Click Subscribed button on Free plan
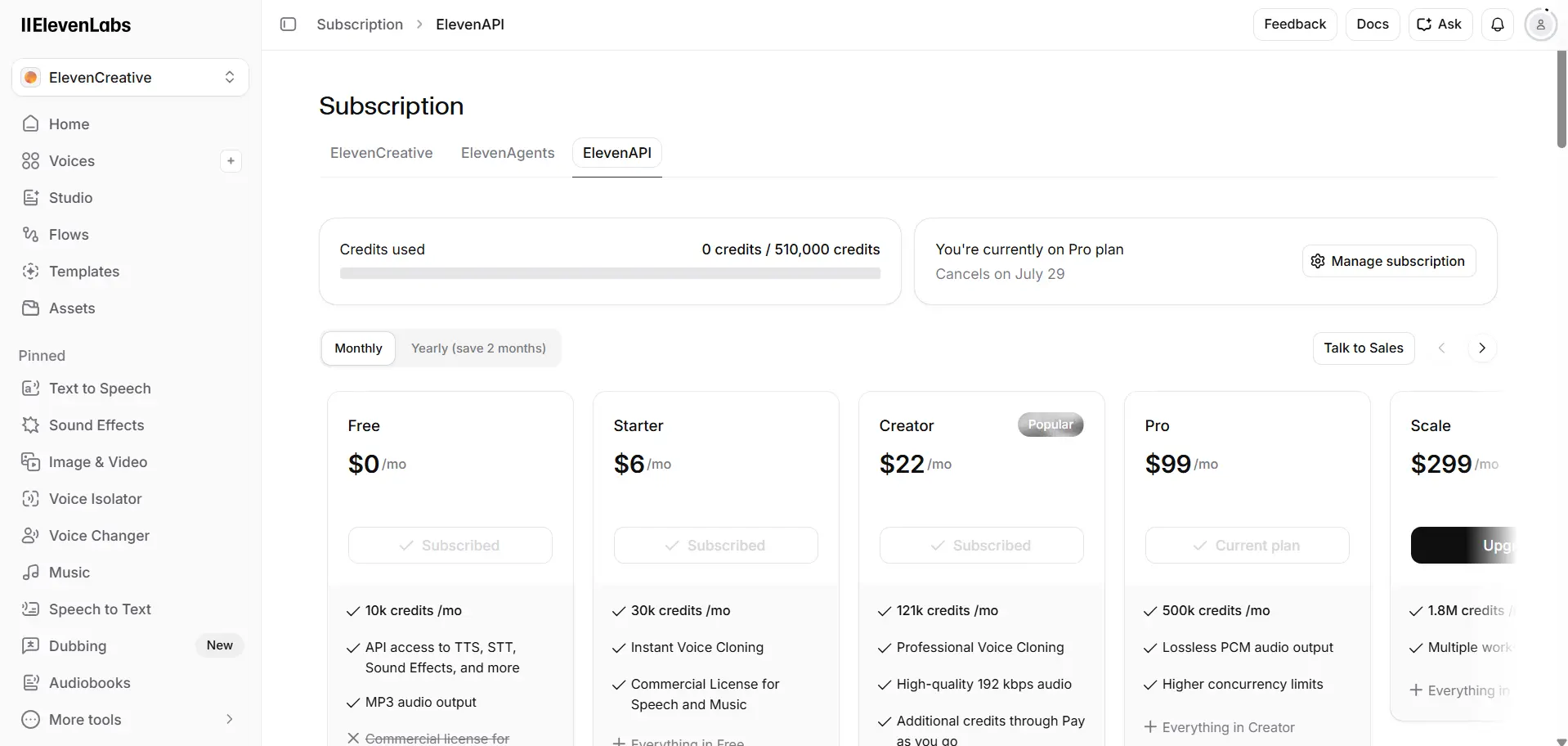The width and height of the screenshot is (1568, 746). coord(450,546)
